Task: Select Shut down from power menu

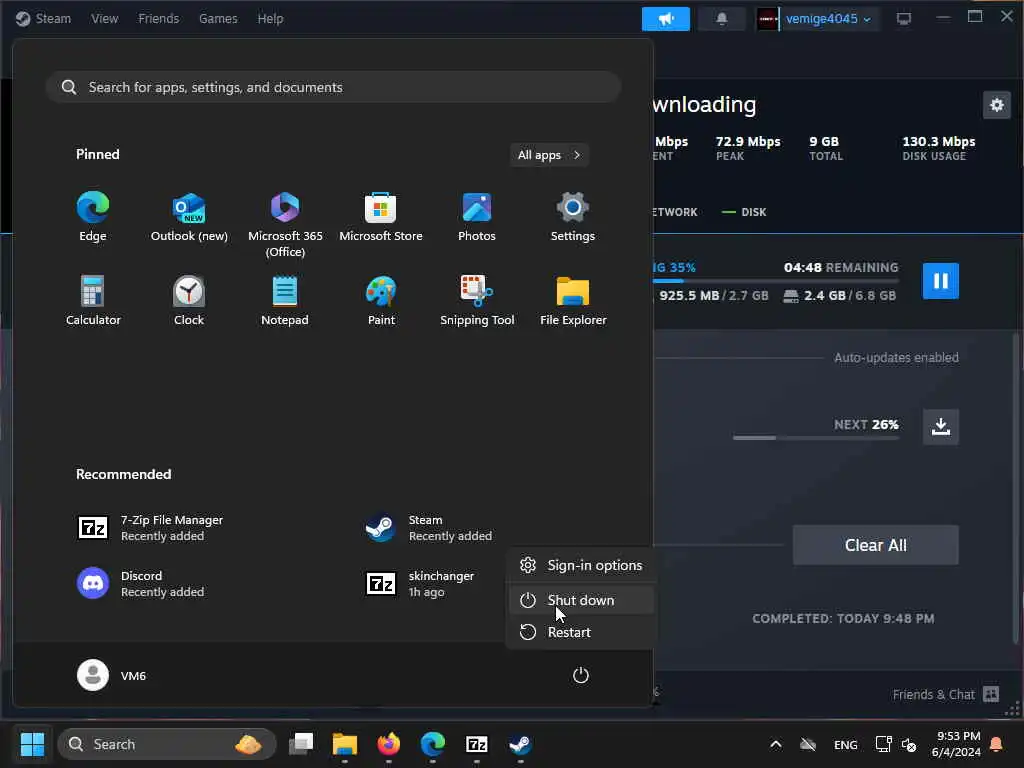Action: [581, 600]
